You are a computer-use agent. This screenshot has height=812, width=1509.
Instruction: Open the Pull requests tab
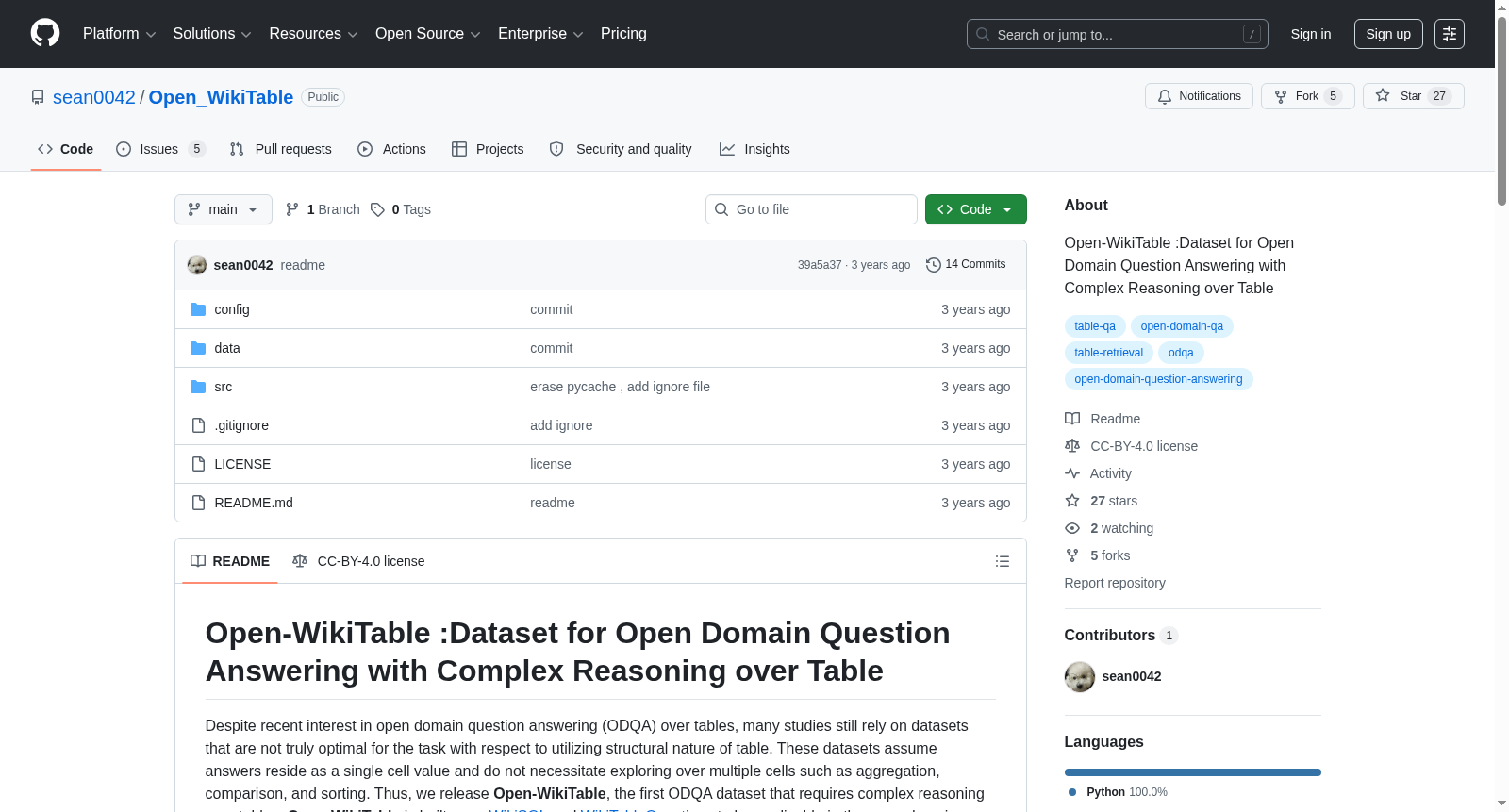coord(281,149)
